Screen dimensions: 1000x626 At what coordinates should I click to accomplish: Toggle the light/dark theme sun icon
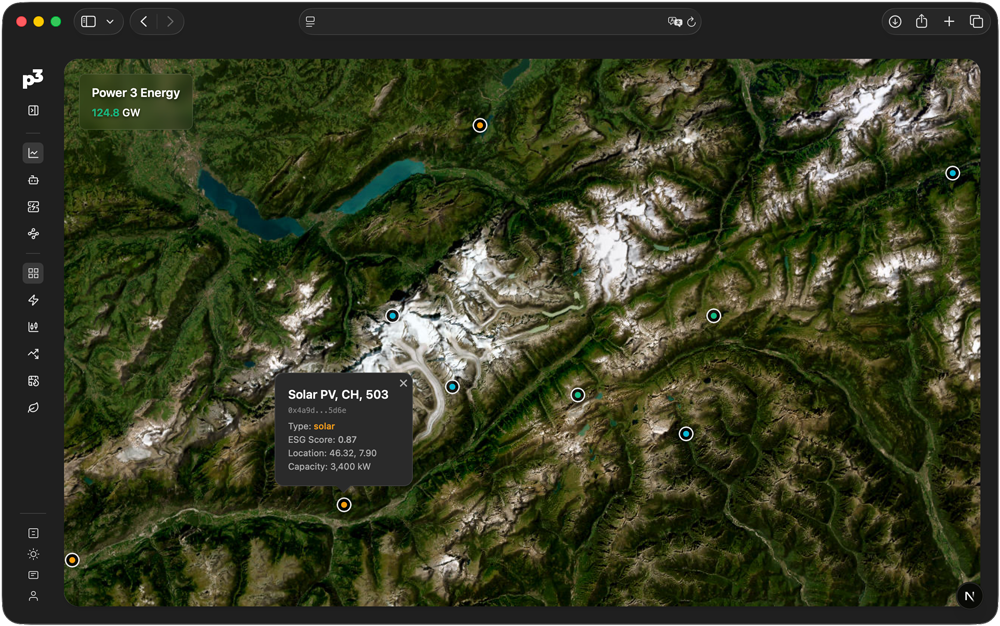pos(33,554)
